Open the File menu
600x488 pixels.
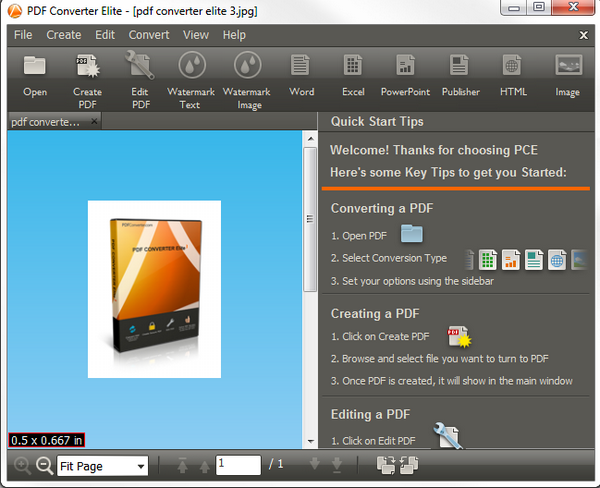[23, 35]
